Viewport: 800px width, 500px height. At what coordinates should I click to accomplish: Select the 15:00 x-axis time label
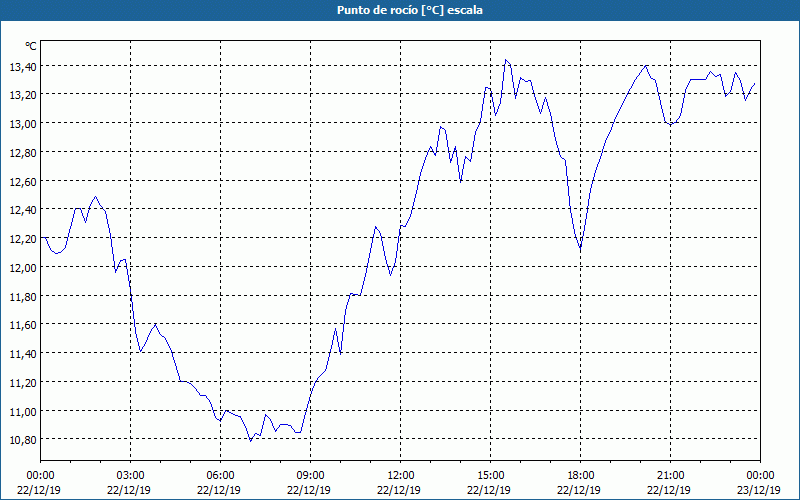point(490,476)
